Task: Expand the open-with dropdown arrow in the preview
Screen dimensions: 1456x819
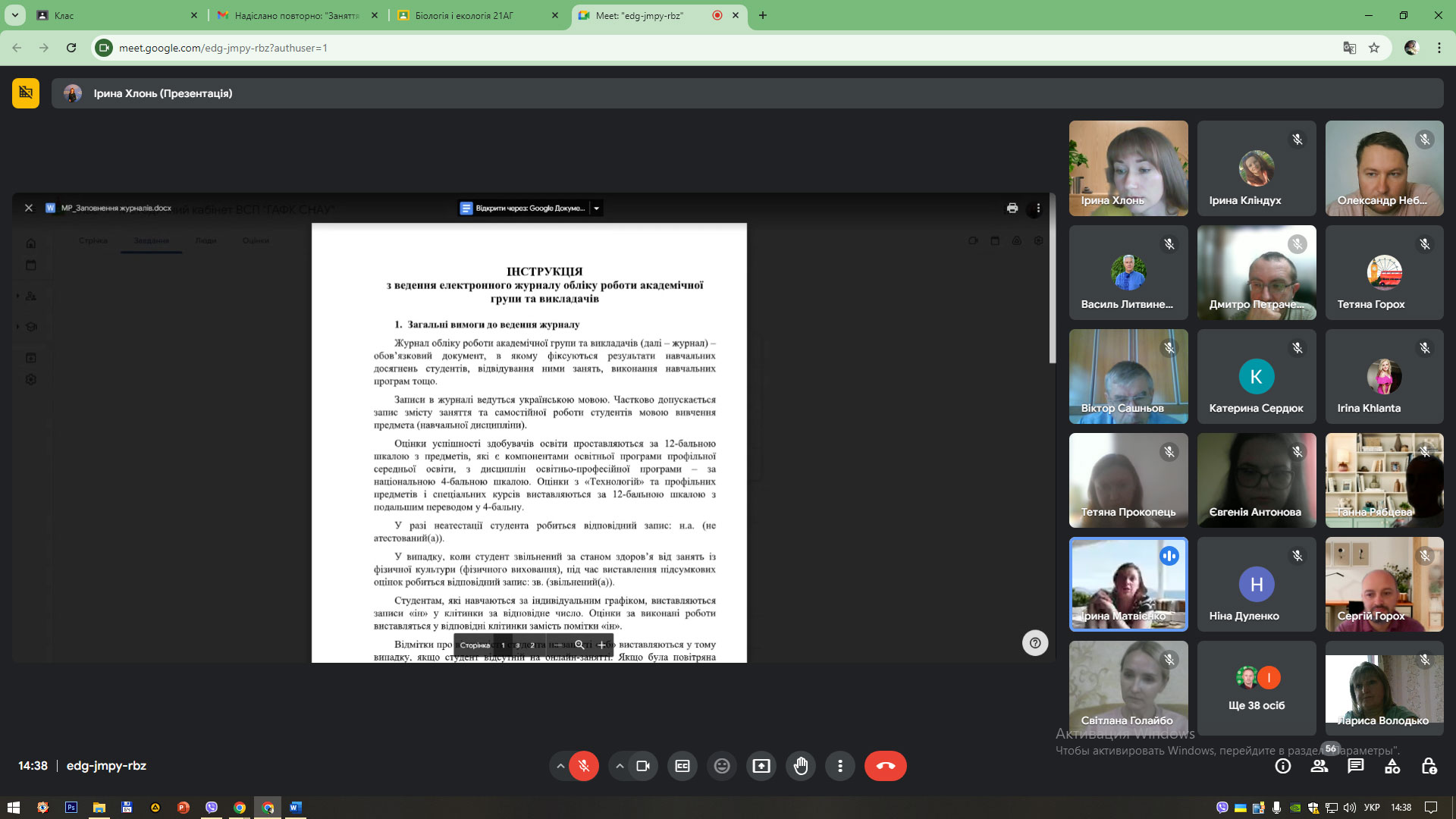Action: coord(597,208)
